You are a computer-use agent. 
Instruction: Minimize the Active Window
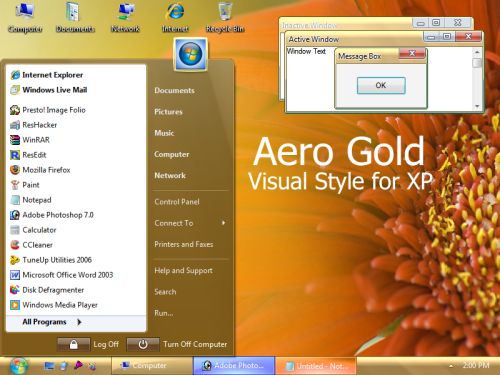pos(432,37)
